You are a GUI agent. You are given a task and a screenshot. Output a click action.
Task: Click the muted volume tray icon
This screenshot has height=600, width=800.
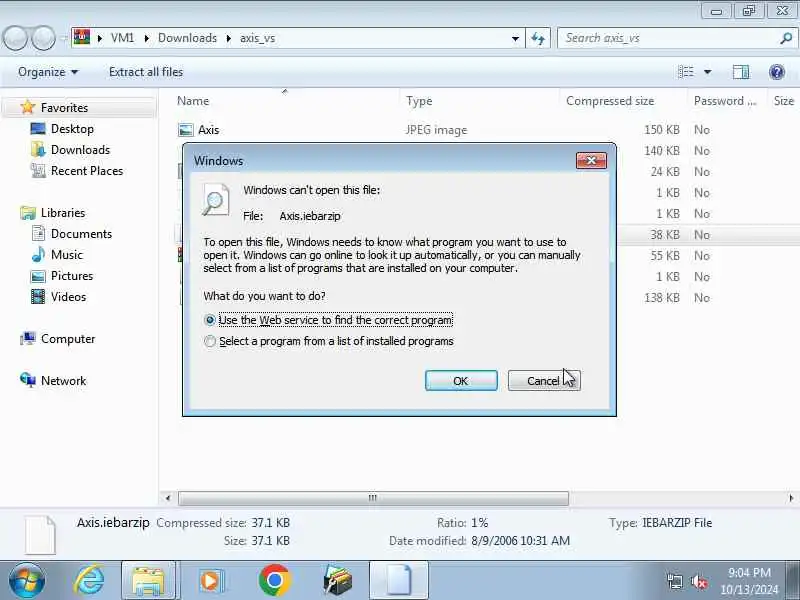pos(698,582)
